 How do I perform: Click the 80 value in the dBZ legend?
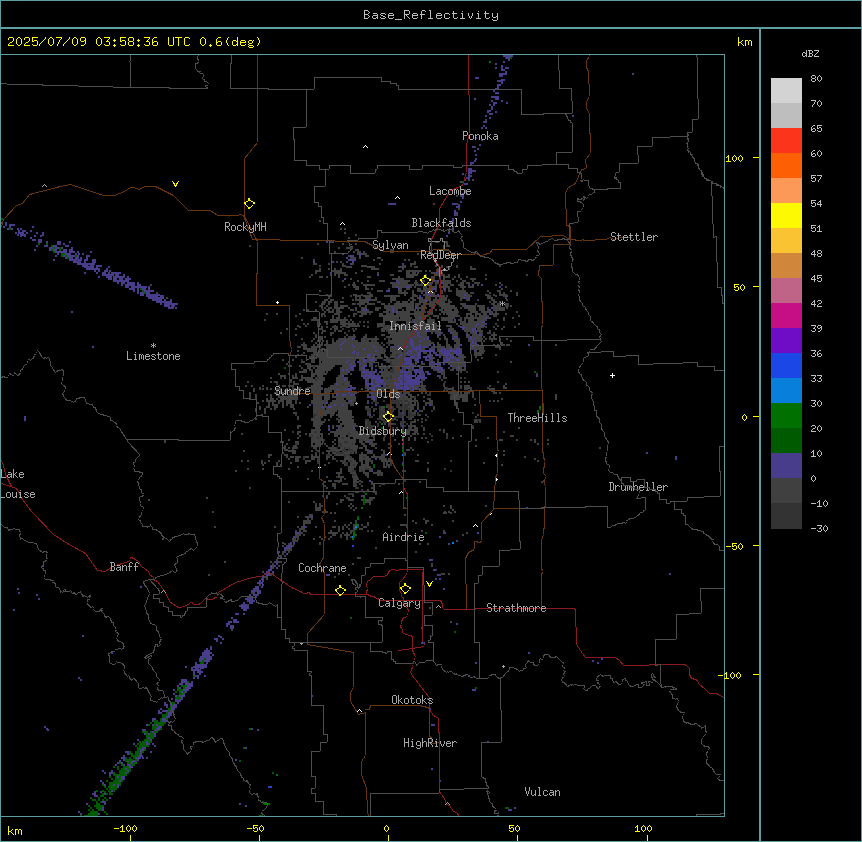tap(816, 79)
